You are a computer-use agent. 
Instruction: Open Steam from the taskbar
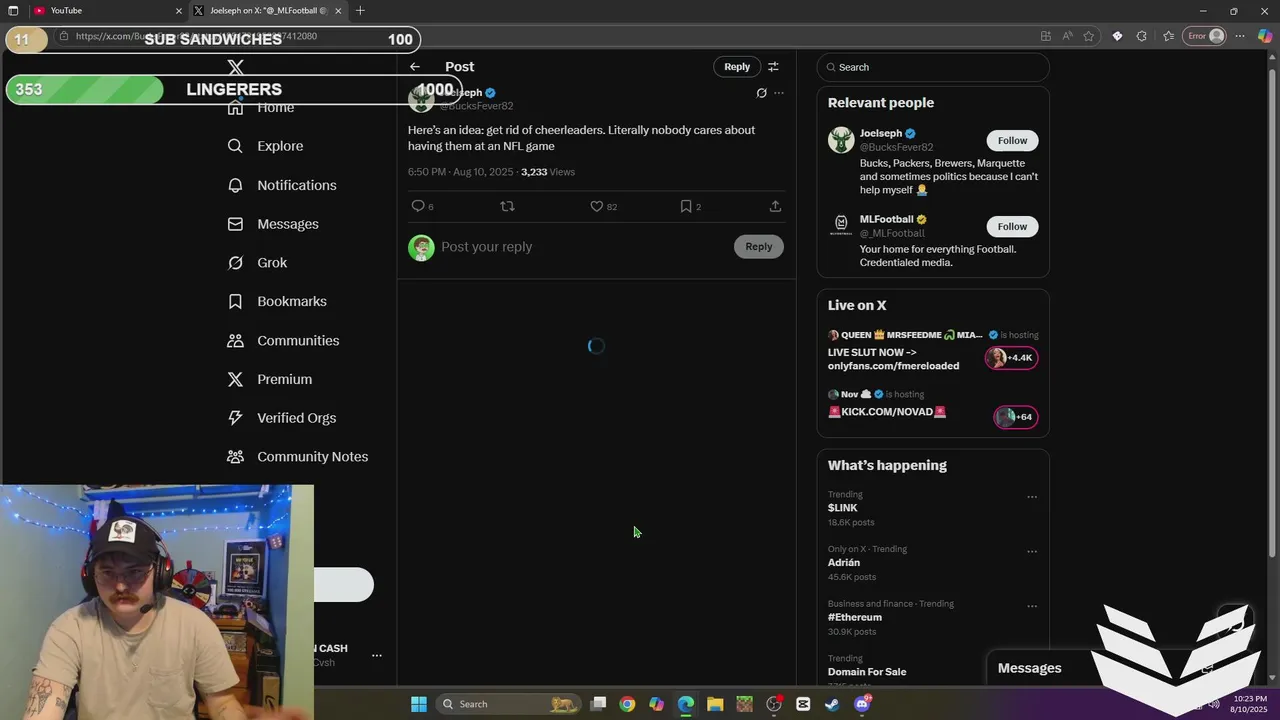(832, 704)
